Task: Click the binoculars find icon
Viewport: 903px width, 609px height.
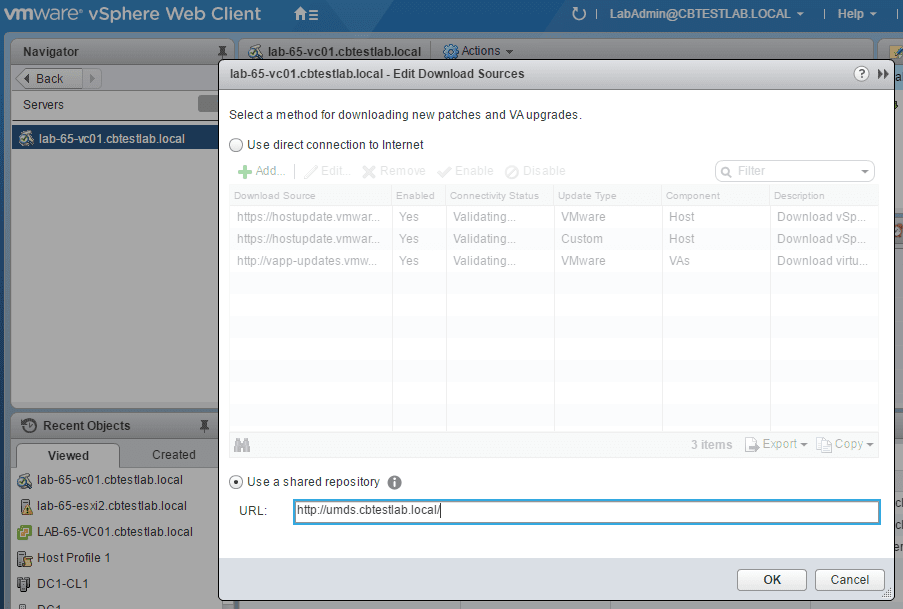Action: click(x=241, y=445)
